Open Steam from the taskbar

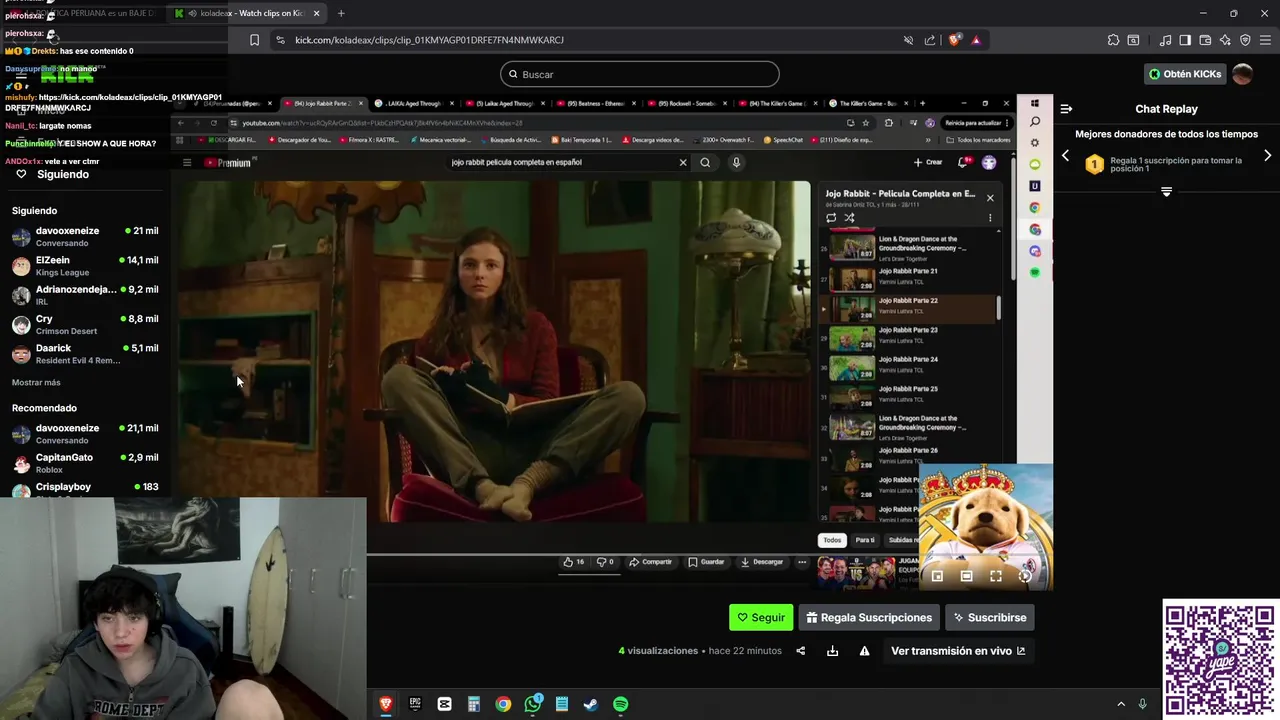tap(591, 704)
